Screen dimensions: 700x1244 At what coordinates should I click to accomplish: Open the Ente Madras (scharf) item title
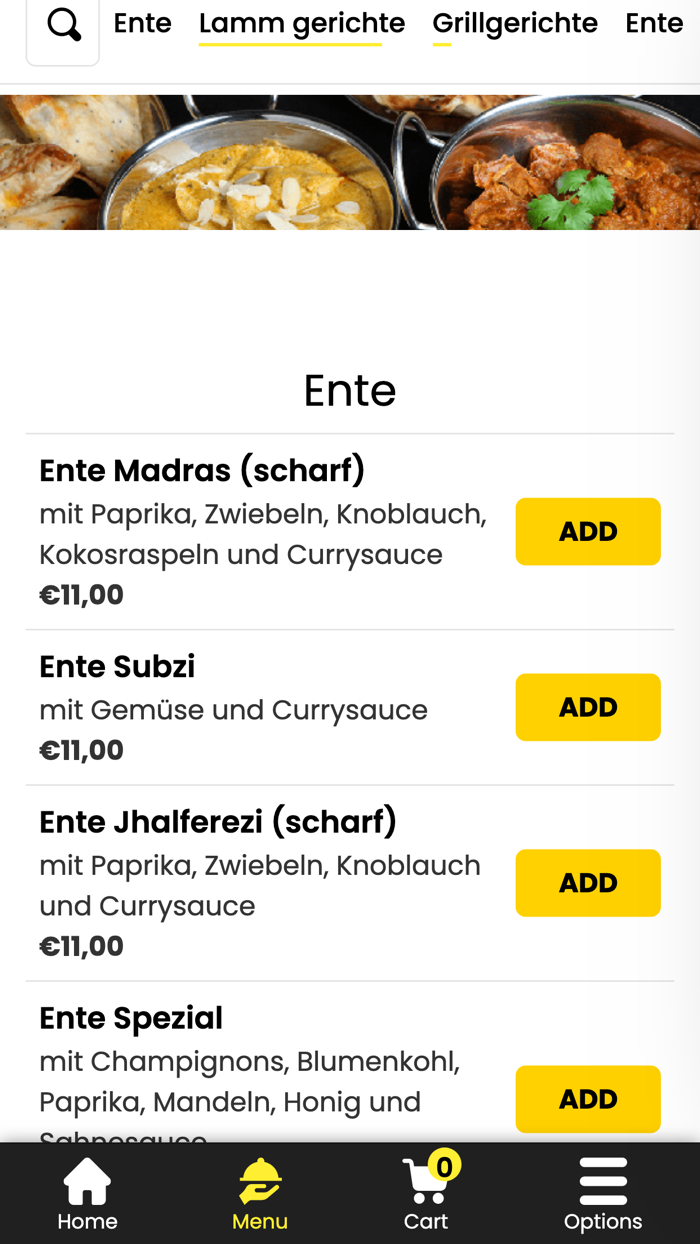click(x=202, y=470)
